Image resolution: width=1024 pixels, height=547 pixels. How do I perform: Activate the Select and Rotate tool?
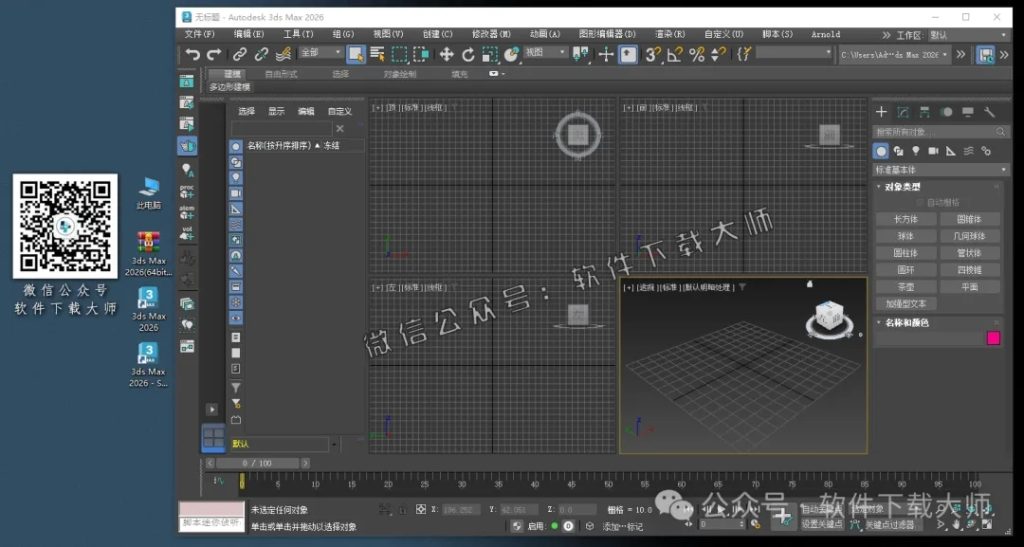(x=468, y=55)
